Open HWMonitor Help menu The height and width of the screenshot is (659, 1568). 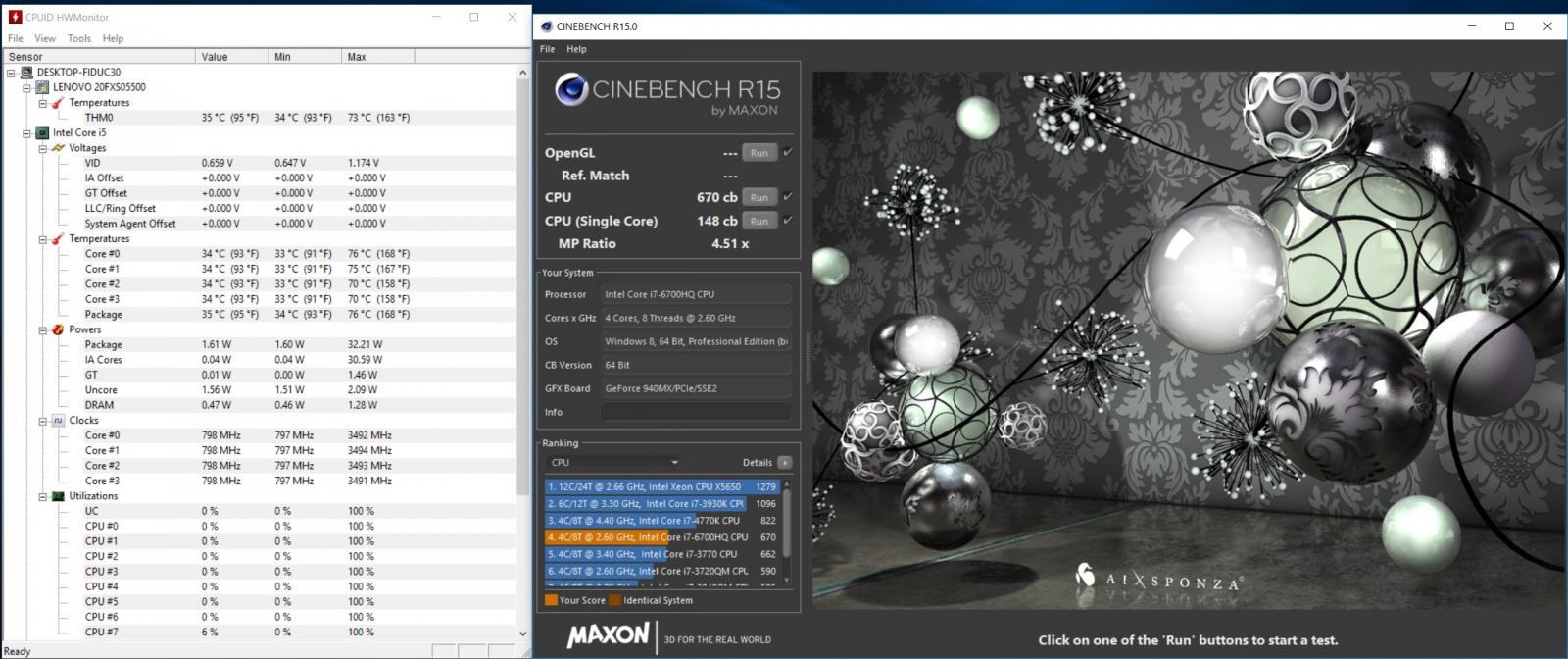[x=113, y=38]
